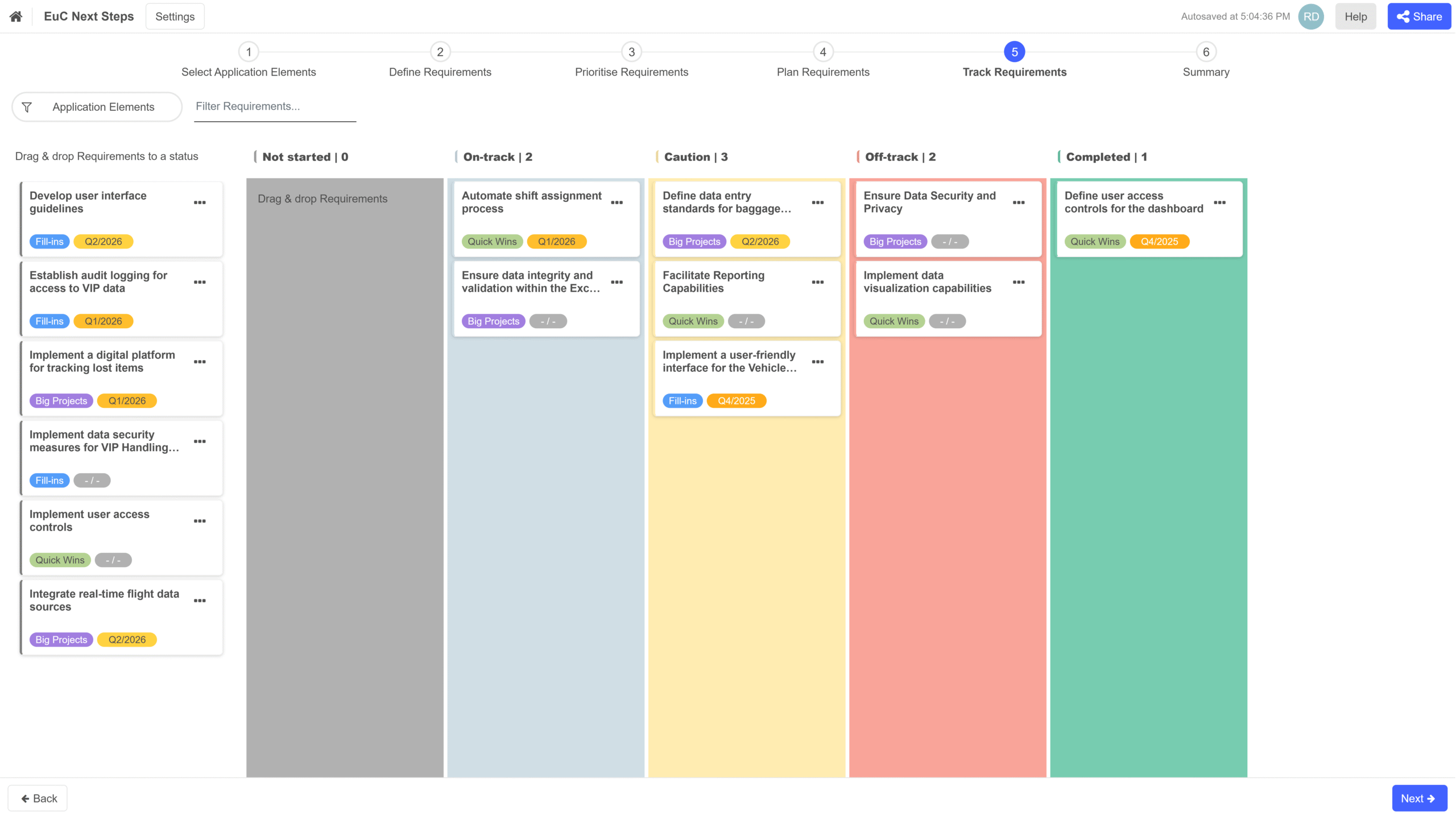Open menu for Implement data visualization capabilities
1456x819 pixels.
click(1018, 282)
